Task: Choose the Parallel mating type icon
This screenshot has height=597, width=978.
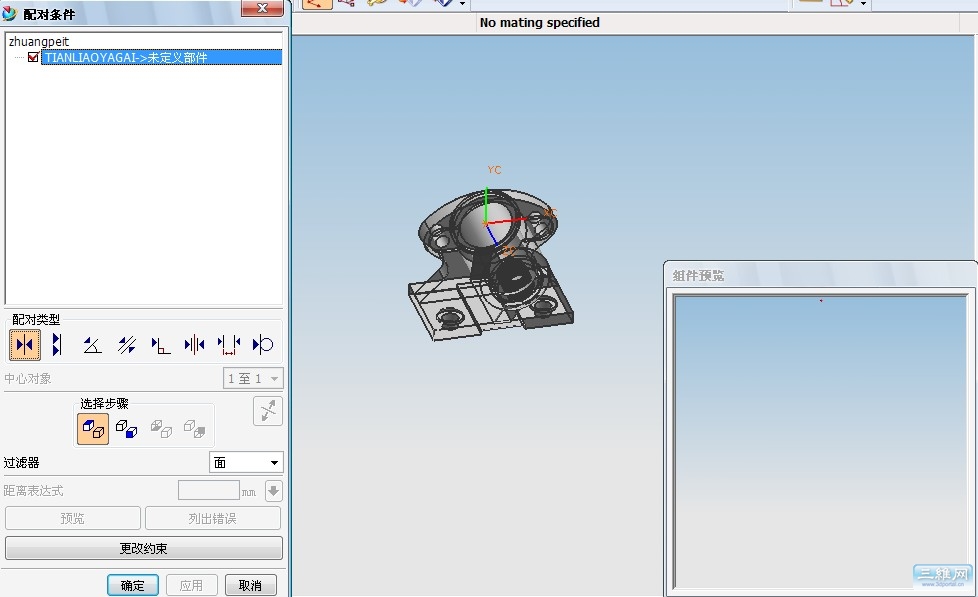Action: [127, 344]
